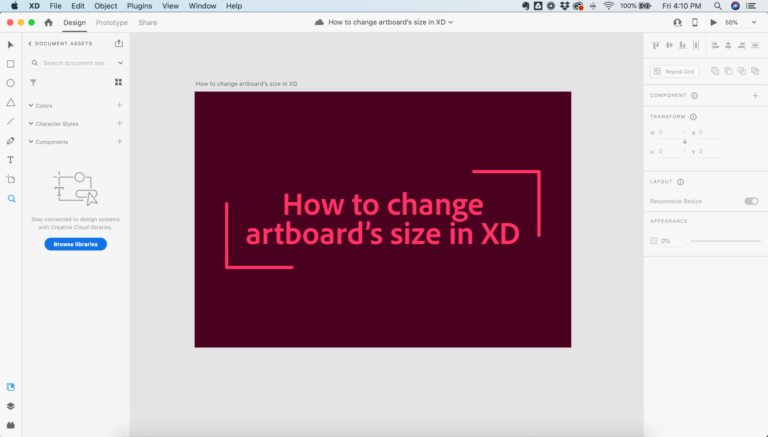Select the Polygon triangle tool
The width and height of the screenshot is (768, 437).
coord(10,102)
